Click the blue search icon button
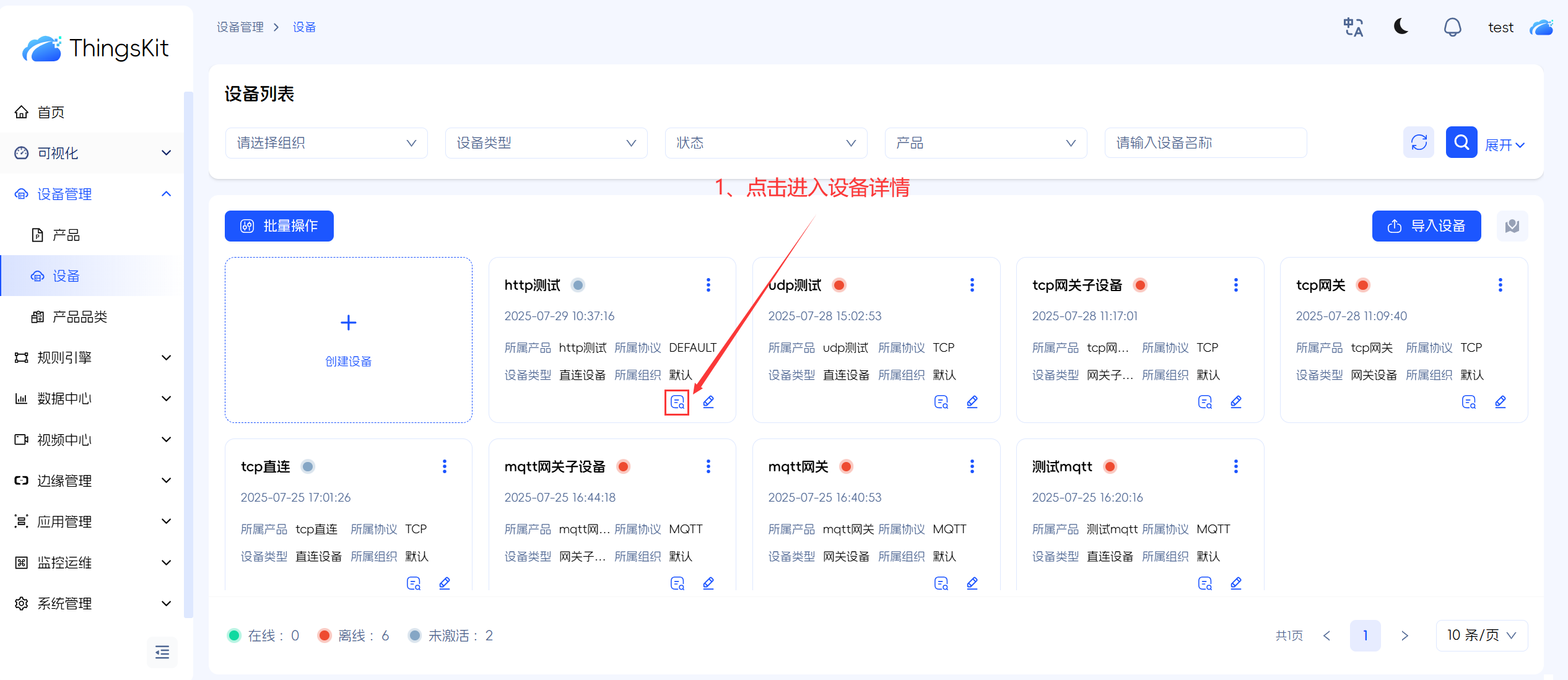The image size is (1568, 680). [1461, 143]
